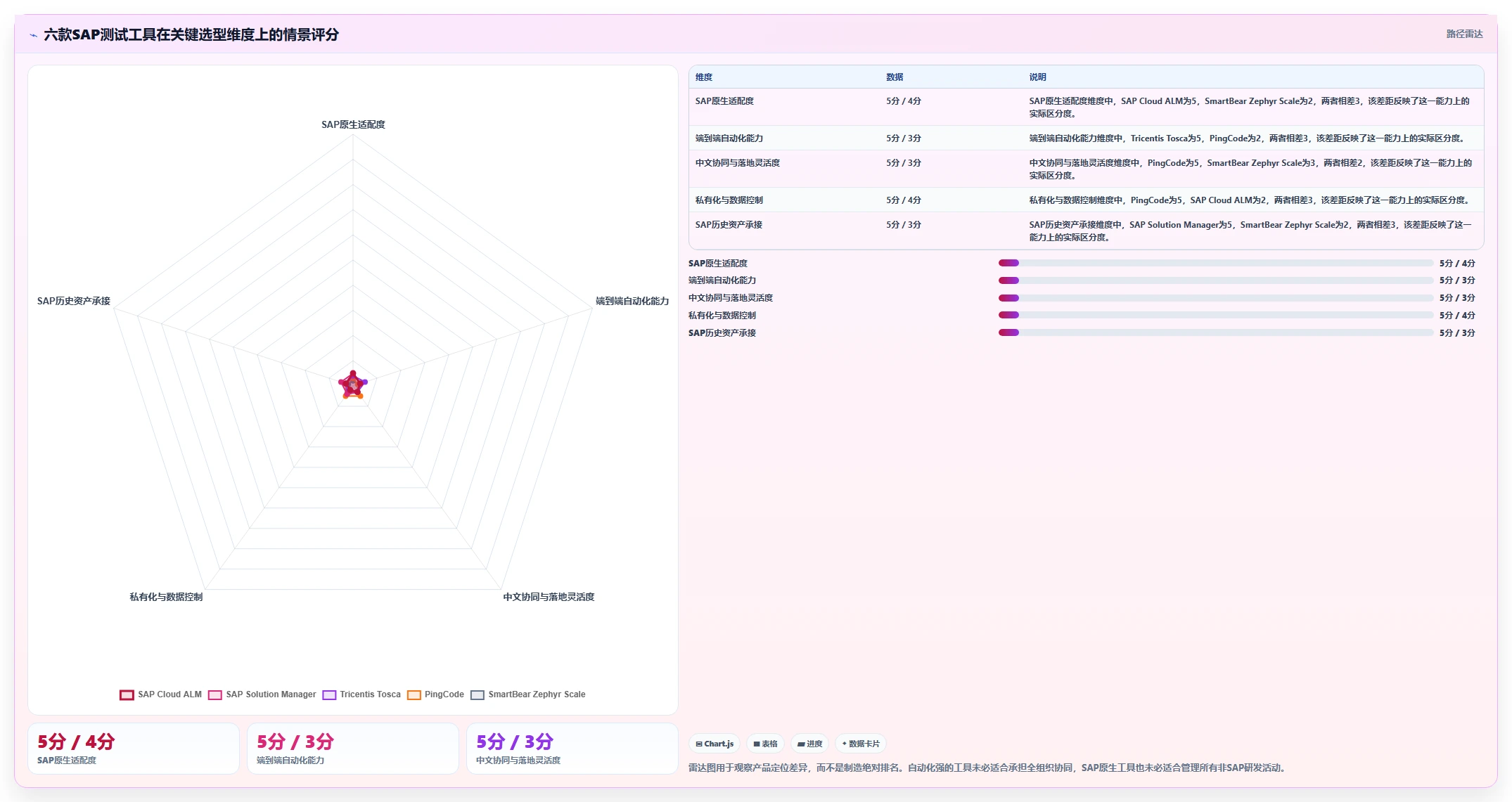The width and height of the screenshot is (1512, 802).
Task: Toggle Tricentis Tosca legend swatch
Action: [329, 694]
